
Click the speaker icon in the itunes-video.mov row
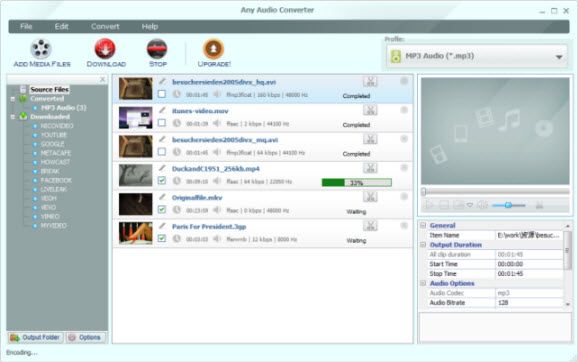tap(217, 123)
